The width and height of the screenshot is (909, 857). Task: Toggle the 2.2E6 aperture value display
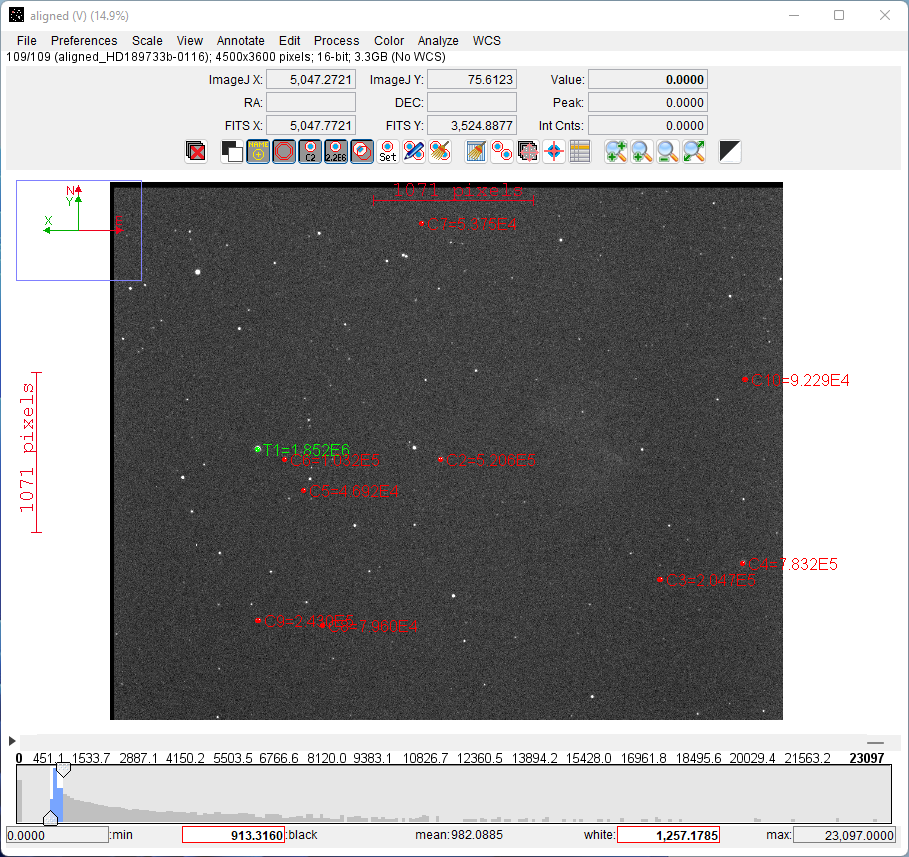tap(336, 151)
